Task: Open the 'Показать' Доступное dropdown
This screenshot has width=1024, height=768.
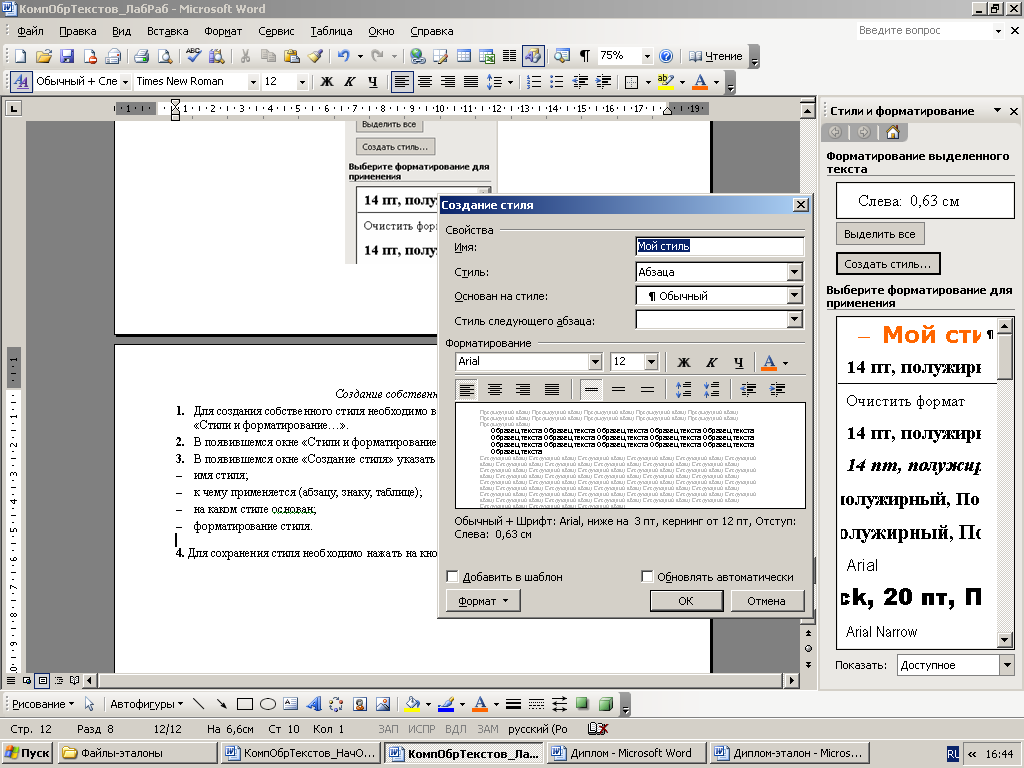Action: click(1006, 665)
